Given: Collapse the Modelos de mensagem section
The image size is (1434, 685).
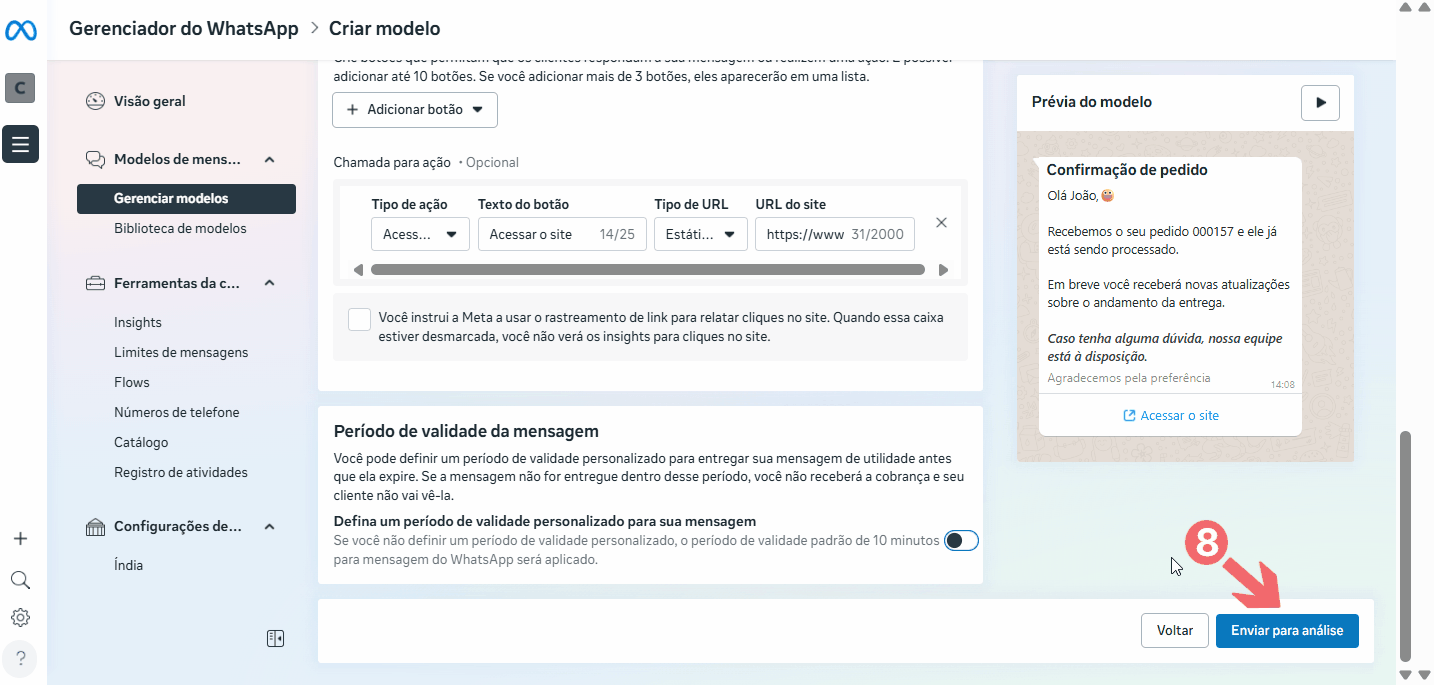Looking at the screenshot, I should coord(269,159).
